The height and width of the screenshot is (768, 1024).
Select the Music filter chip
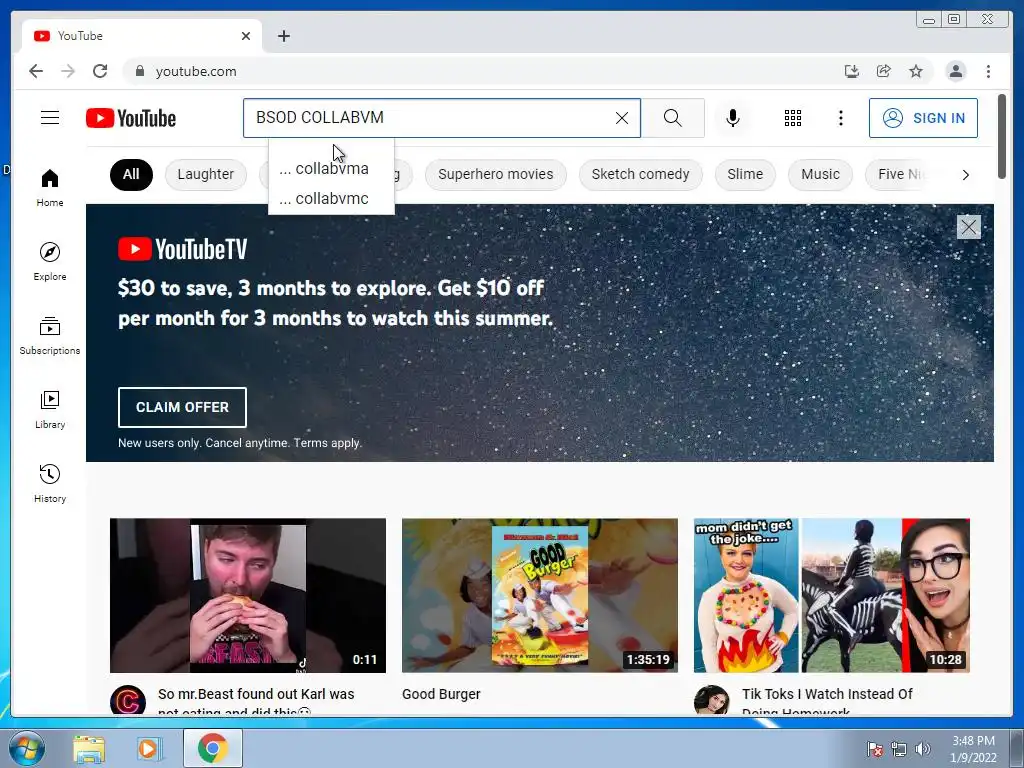click(x=820, y=174)
